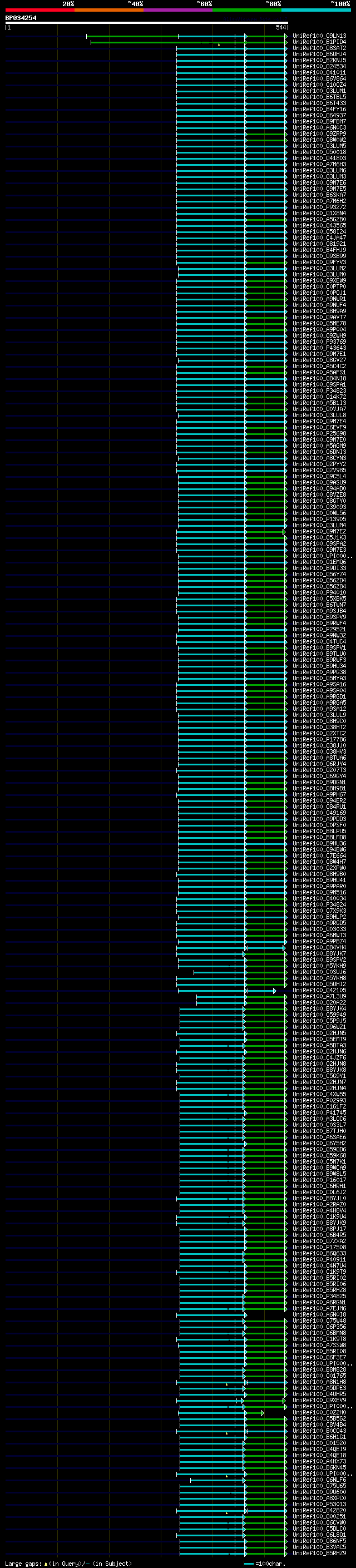Select the UniRef100_B9SPV2 label

[x=319, y=959]
